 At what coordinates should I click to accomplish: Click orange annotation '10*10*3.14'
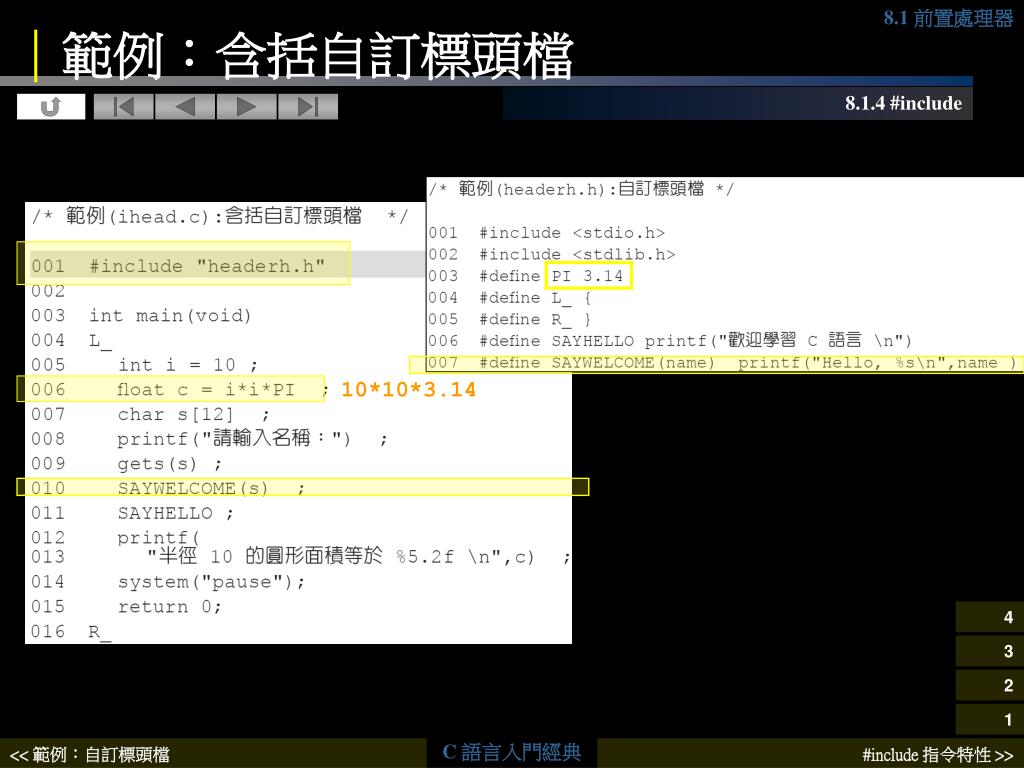click(409, 389)
